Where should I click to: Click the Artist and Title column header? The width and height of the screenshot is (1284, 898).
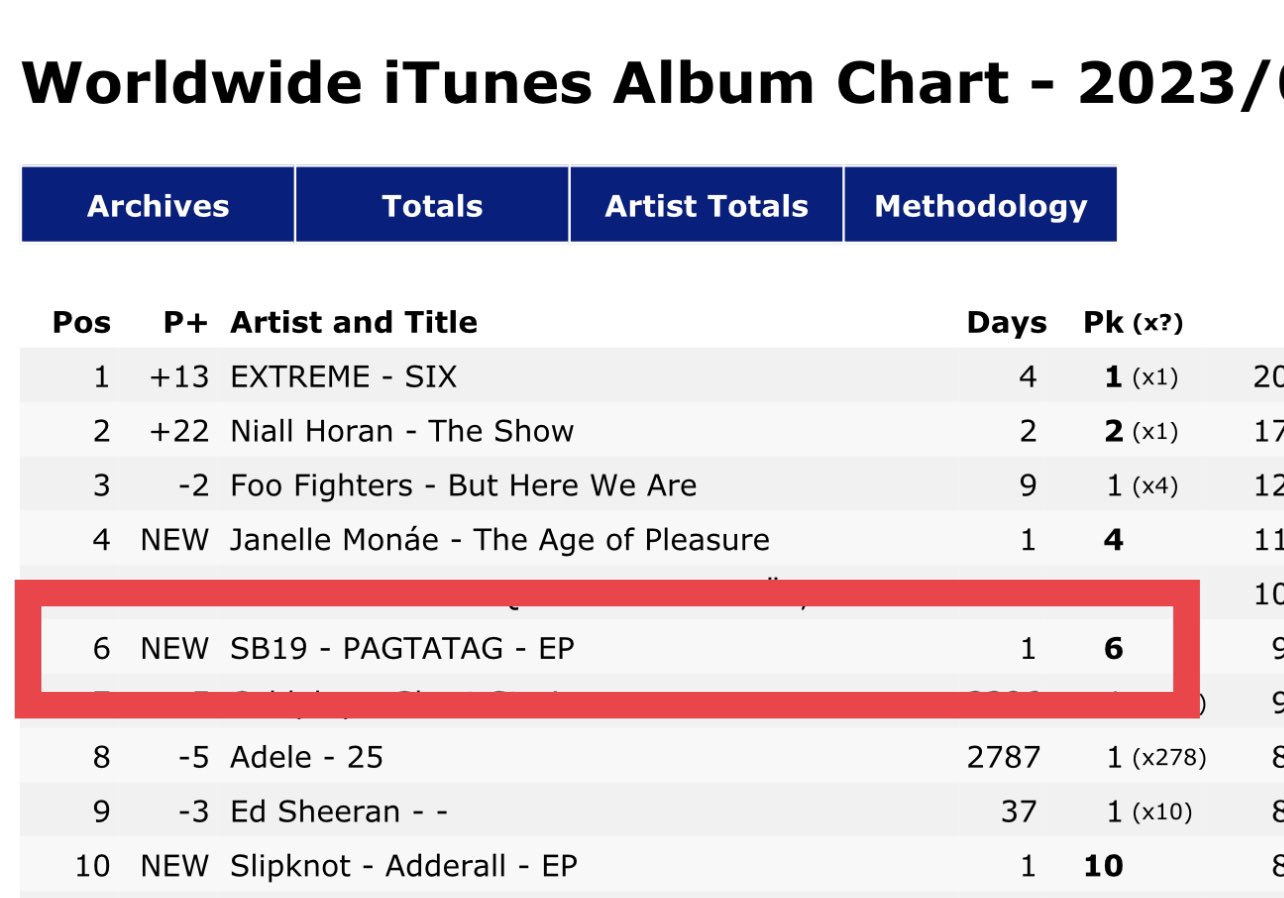pos(354,322)
